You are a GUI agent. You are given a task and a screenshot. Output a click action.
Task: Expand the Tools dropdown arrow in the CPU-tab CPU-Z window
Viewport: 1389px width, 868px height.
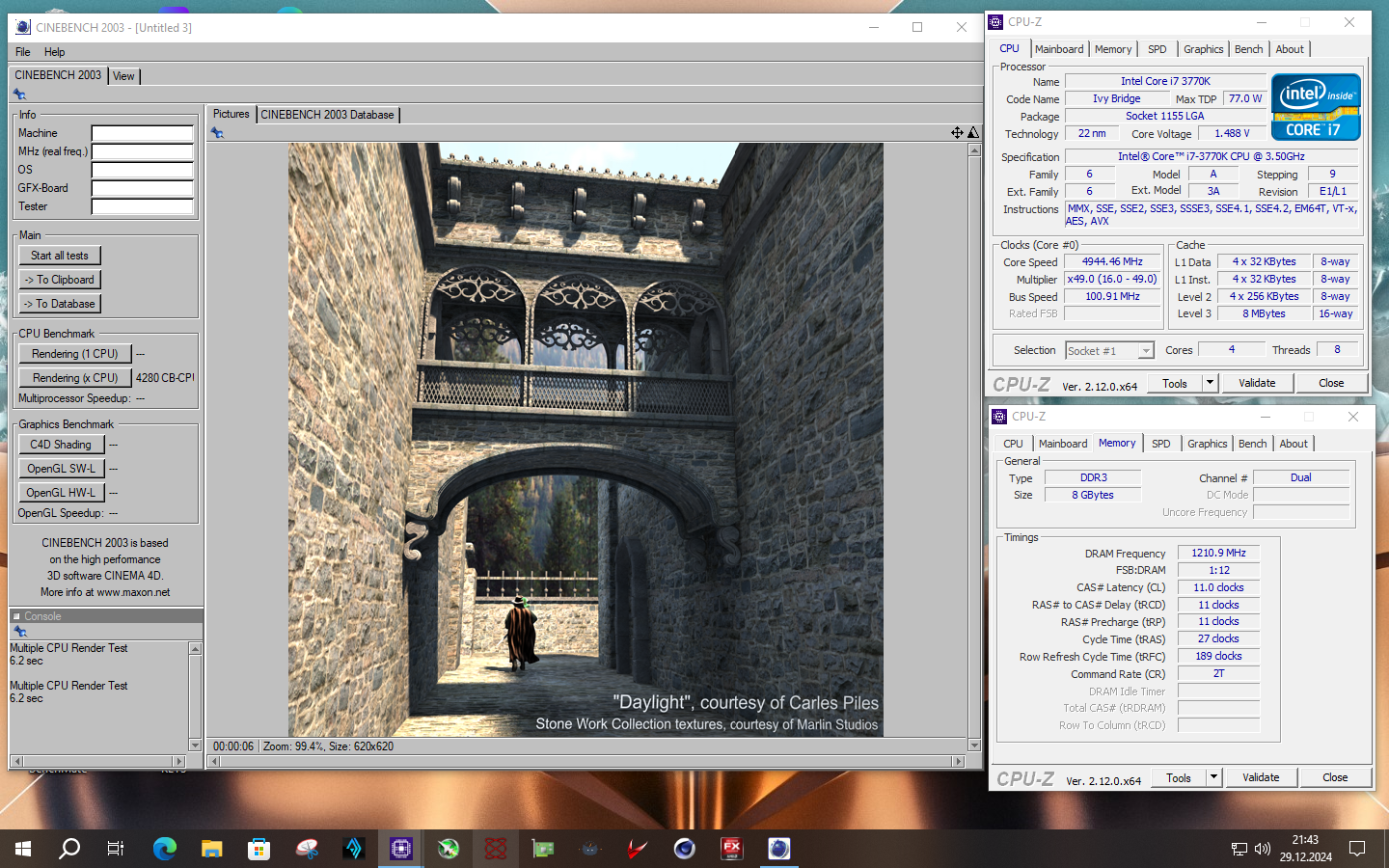(x=1210, y=383)
